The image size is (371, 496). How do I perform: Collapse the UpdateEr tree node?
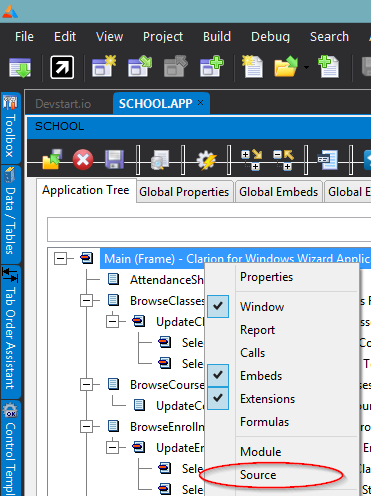[x=112, y=447]
